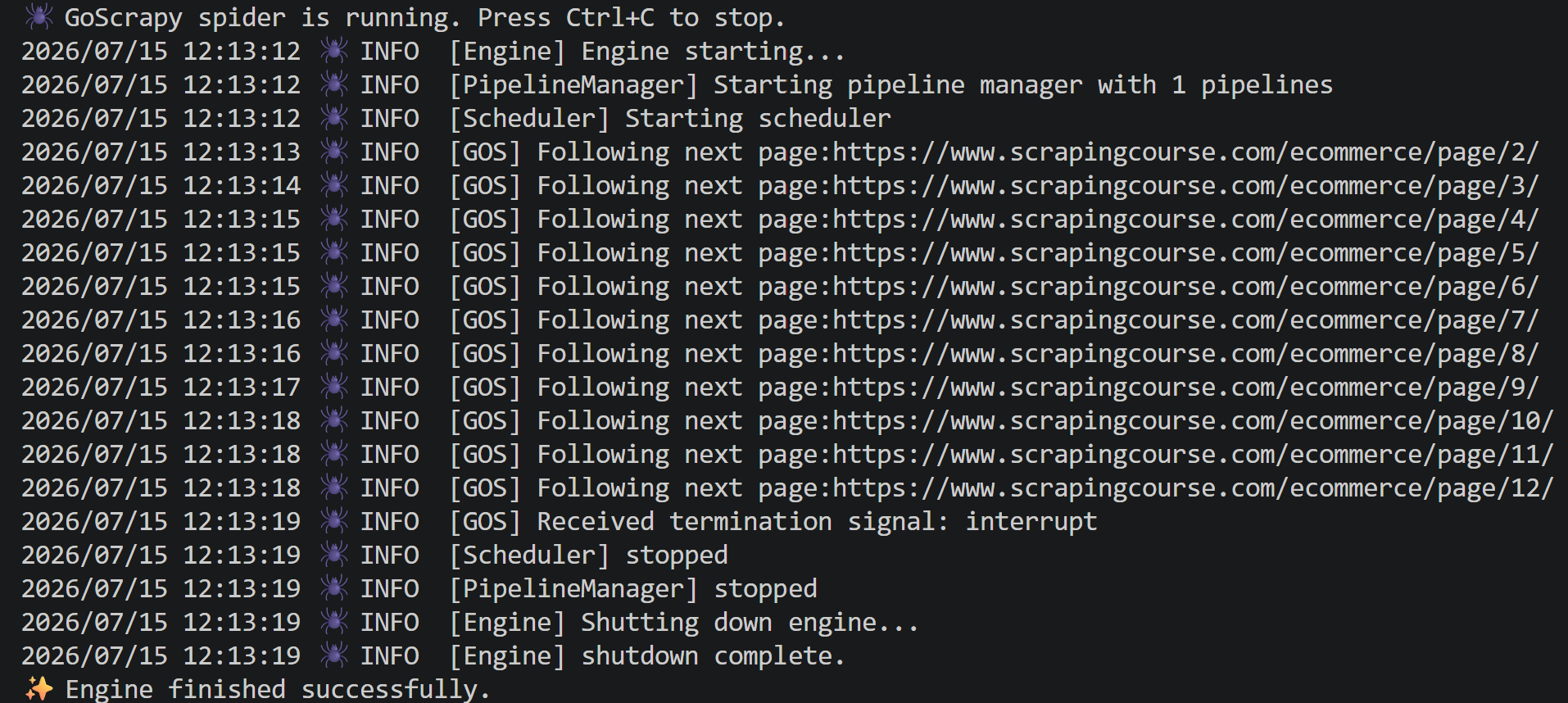Viewport: 1568px width, 703px height.
Task: Click the 12:13:12 timestamp on Engine starting line
Action: (242, 52)
